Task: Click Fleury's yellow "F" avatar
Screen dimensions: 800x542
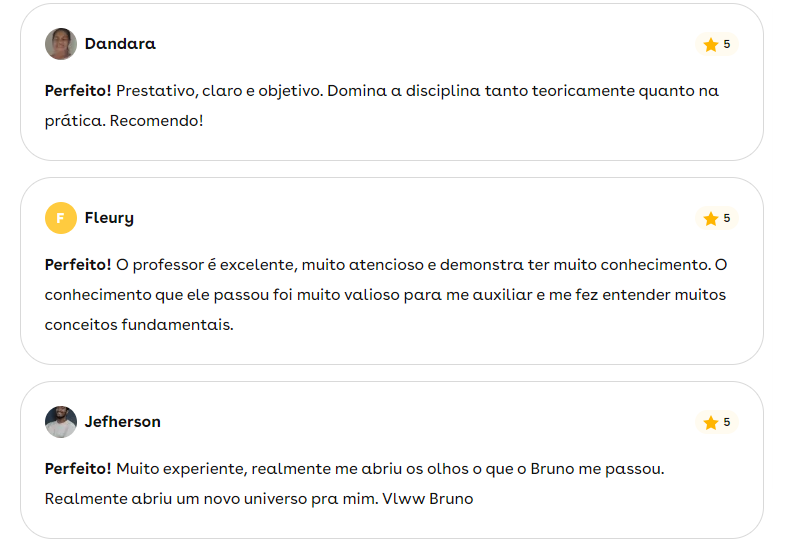Action: pyautogui.click(x=61, y=218)
